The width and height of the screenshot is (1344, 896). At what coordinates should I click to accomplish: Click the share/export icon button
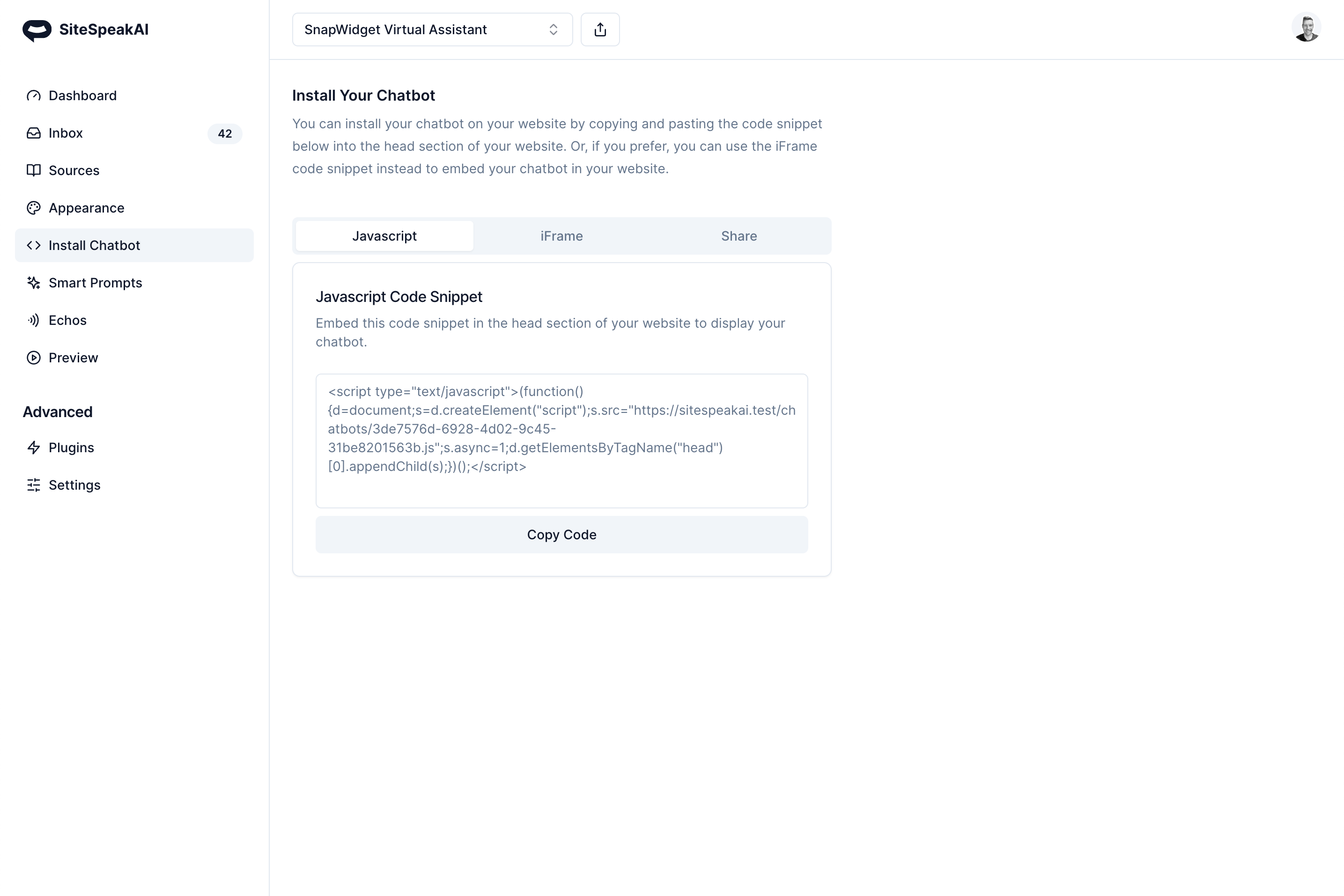[x=600, y=29]
